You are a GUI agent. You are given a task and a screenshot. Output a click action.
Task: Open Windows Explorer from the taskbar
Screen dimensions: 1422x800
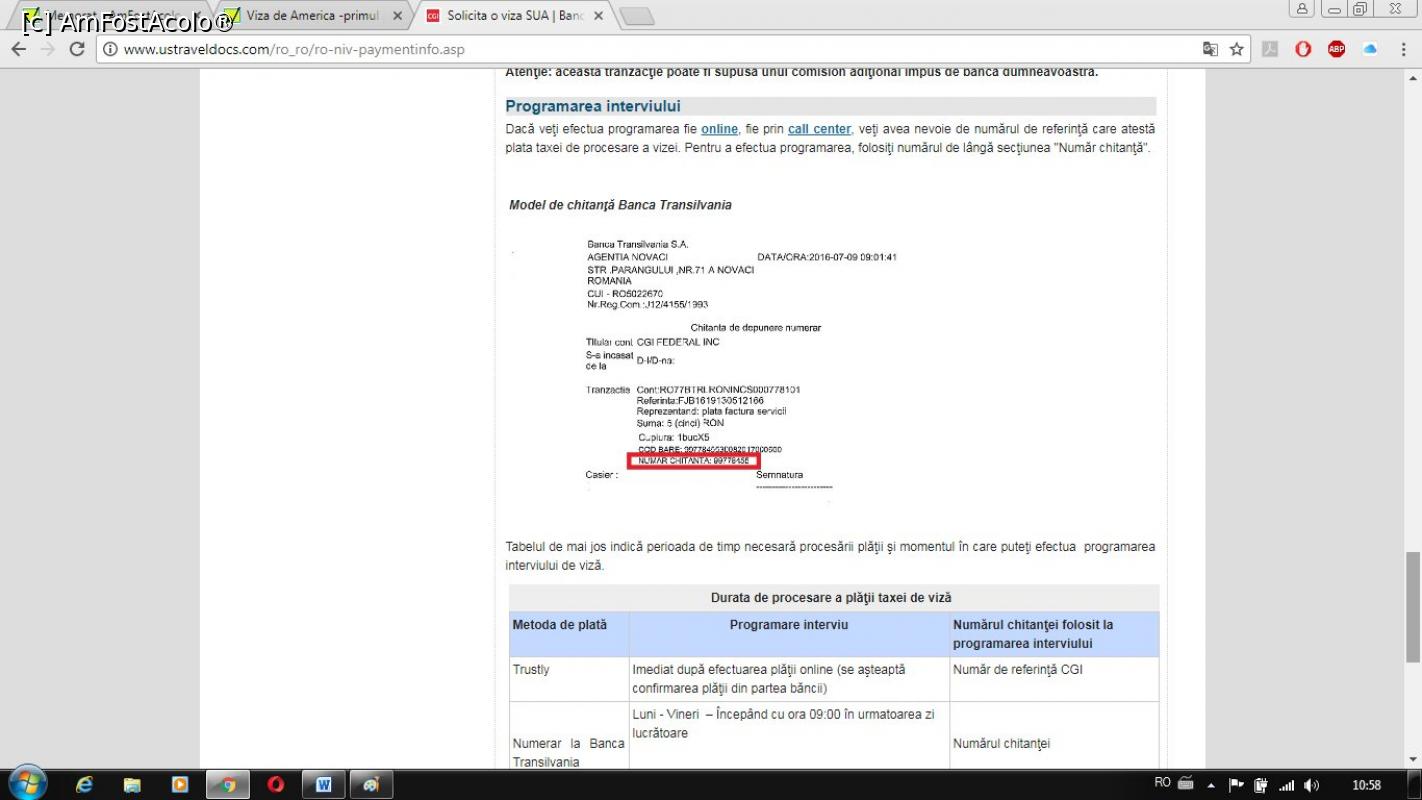[132, 784]
